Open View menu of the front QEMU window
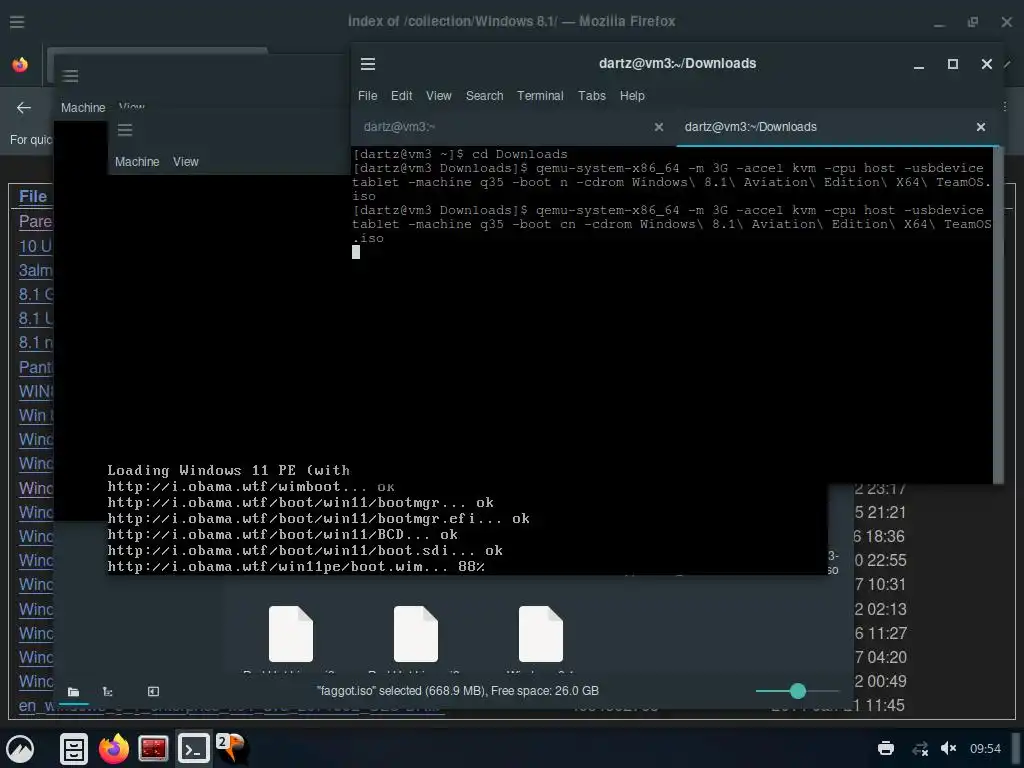The width and height of the screenshot is (1024, 768). [x=185, y=161]
